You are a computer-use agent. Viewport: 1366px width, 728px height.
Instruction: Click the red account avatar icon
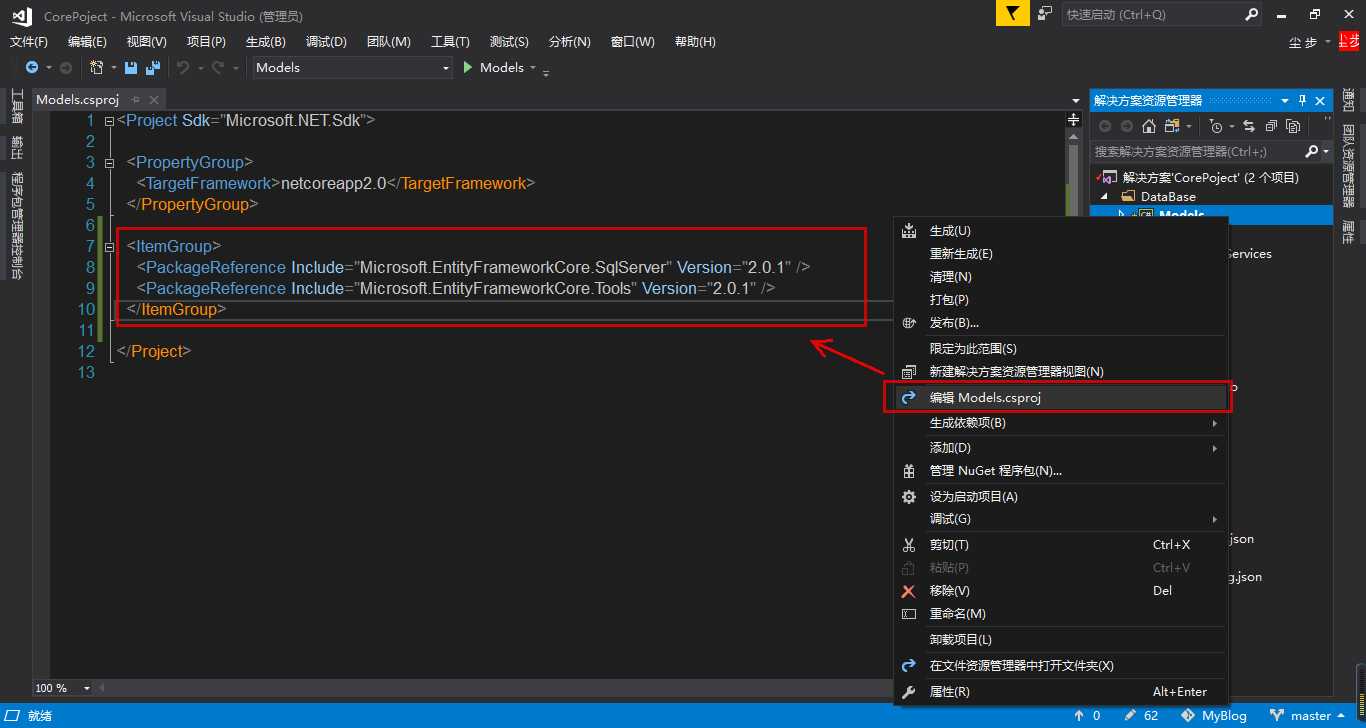(1349, 41)
